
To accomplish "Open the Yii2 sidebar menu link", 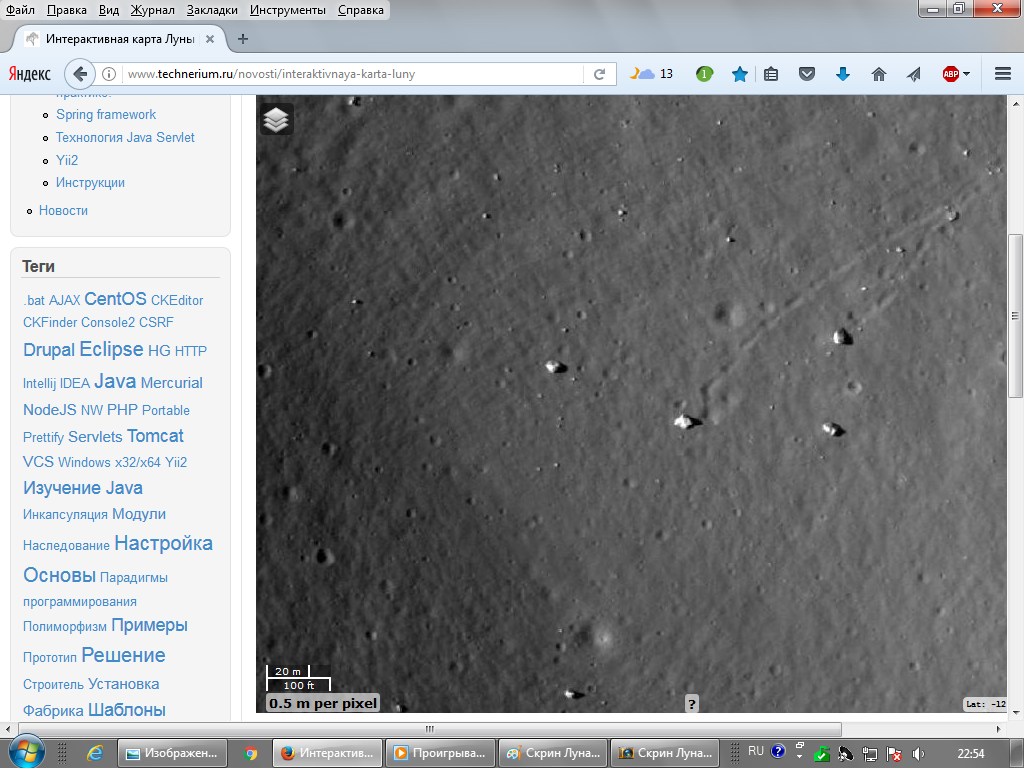I will point(67,160).
